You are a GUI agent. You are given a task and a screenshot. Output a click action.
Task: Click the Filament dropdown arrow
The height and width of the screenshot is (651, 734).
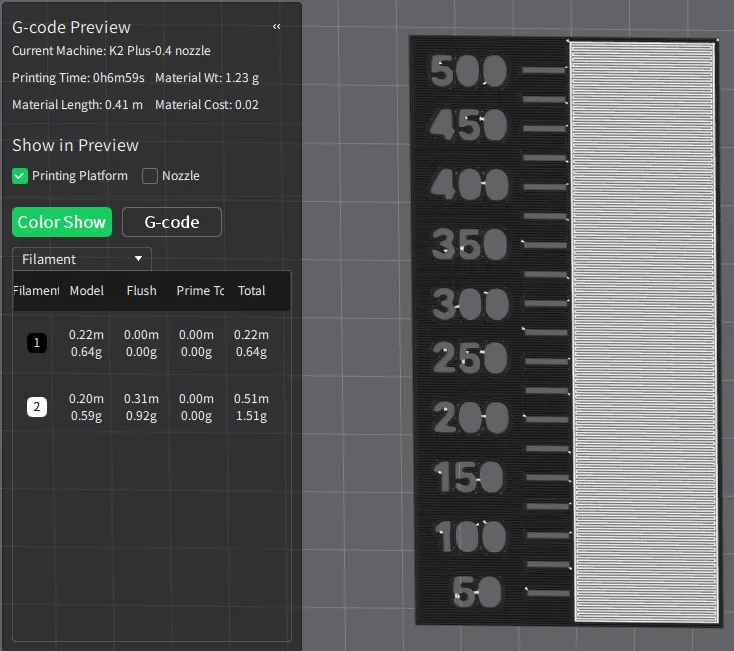point(138,258)
